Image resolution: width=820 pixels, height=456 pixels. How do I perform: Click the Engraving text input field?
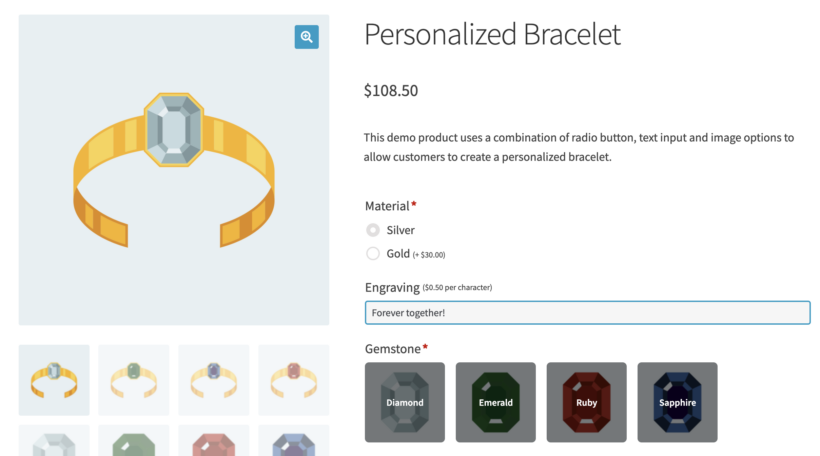pyautogui.click(x=587, y=313)
